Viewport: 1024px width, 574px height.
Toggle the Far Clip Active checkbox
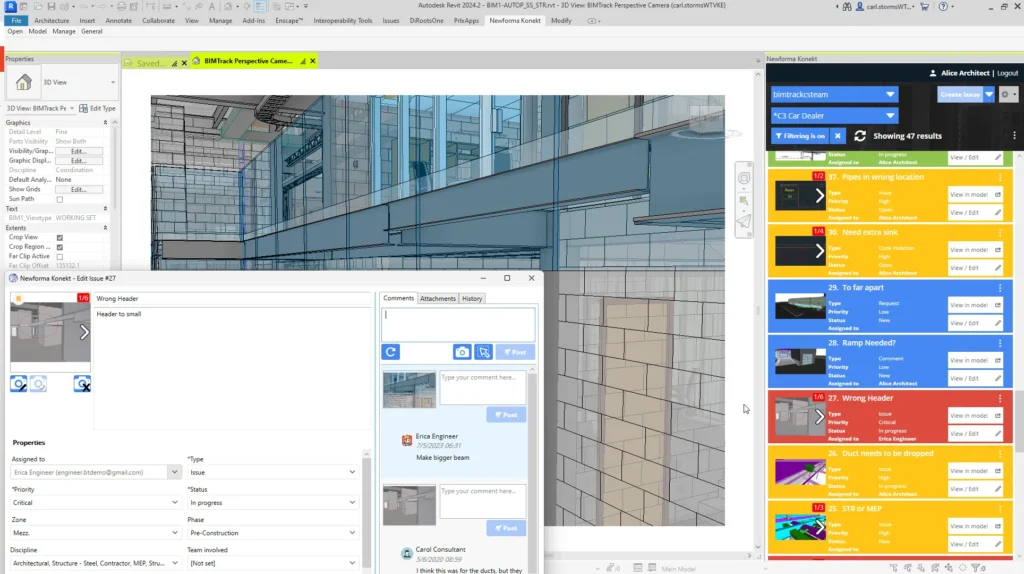pyautogui.click(x=60, y=256)
